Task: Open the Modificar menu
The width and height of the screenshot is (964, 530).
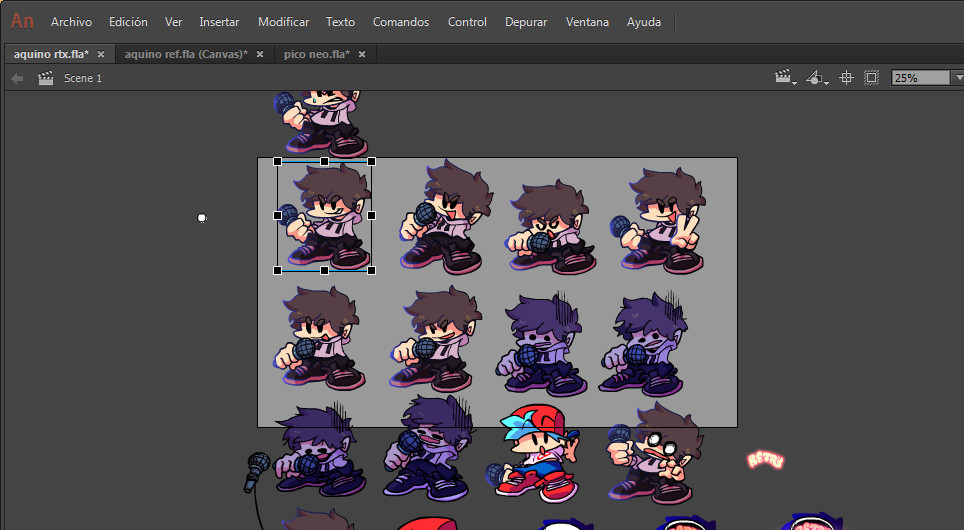Action: (283, 22)
